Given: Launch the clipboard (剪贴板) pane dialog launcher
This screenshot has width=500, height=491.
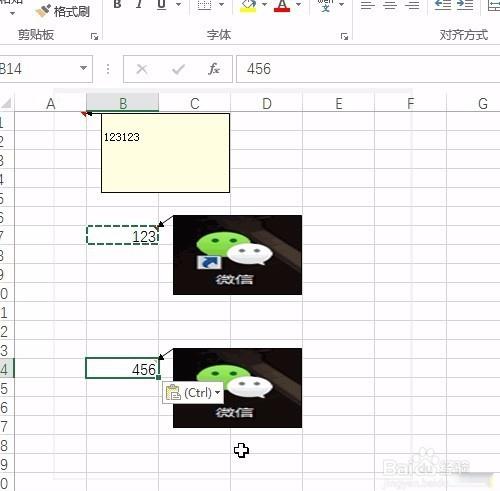Looking at the screenshot, I should (x=94, y=36).
